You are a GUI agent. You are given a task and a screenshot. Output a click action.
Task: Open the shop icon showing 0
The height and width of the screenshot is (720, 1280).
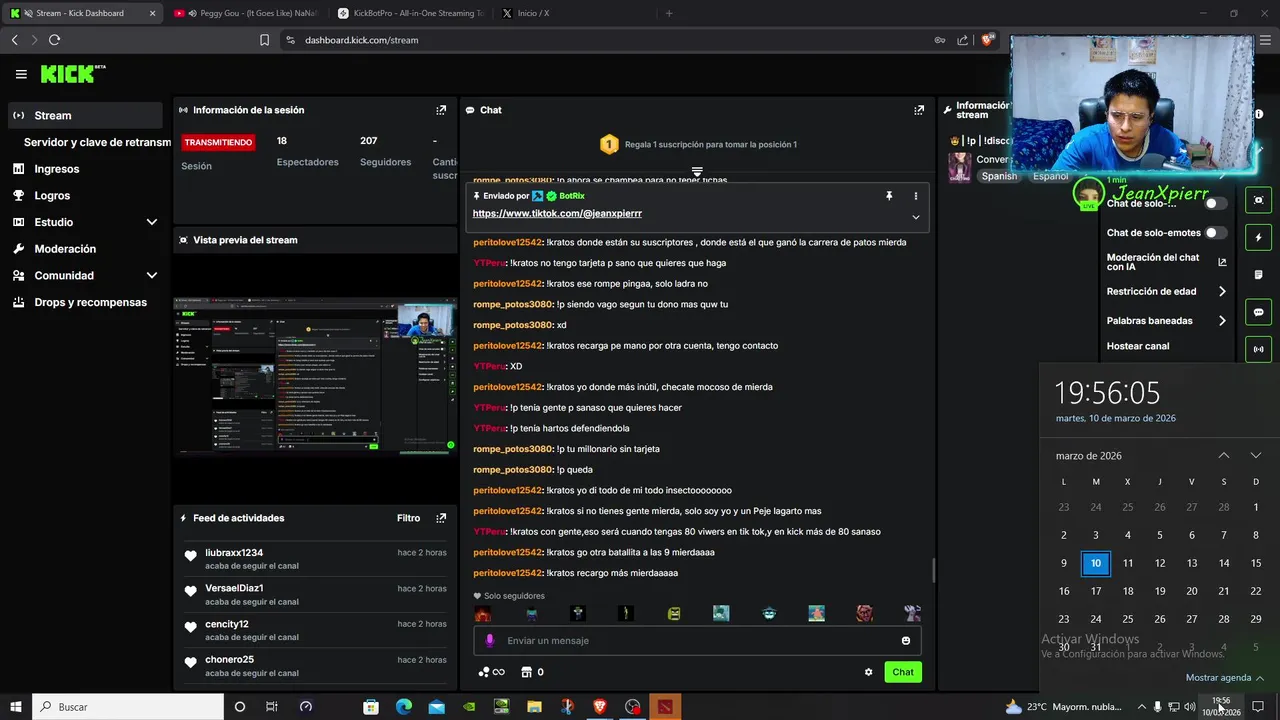pos(533,672)
